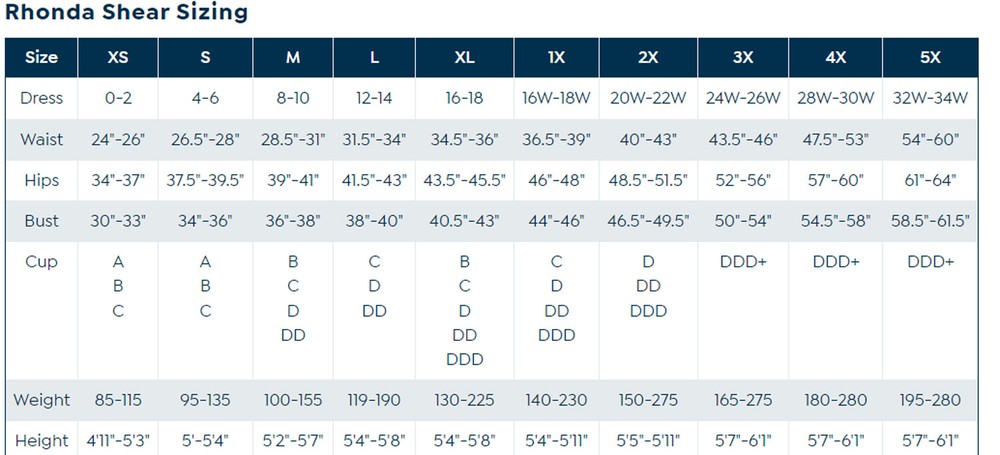Click the 5X column header
1000x455 pixels.
(x=930, y=57)
